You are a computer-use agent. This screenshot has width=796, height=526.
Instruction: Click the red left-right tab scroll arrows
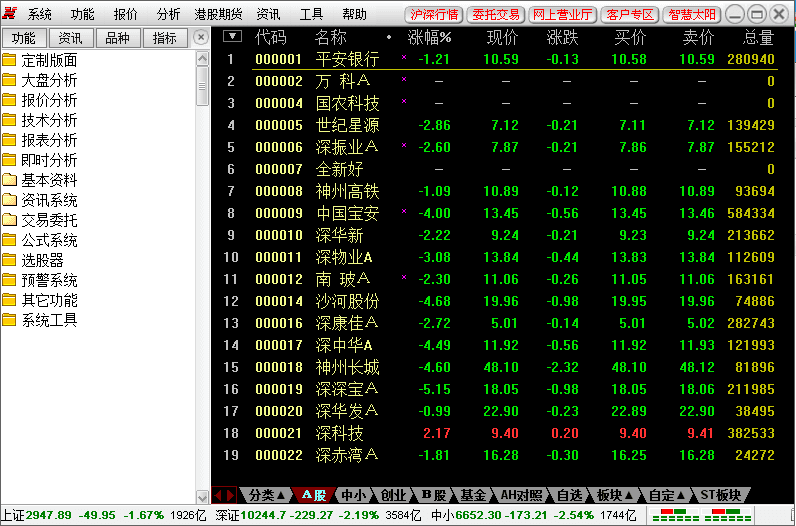[225, 495]
